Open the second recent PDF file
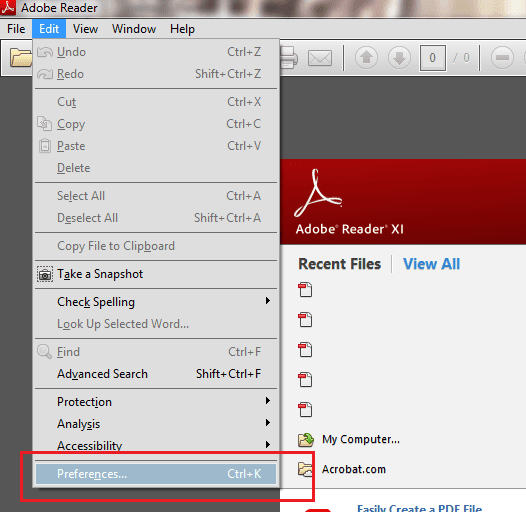Viewport: 526px width, 512px height. pos(305,319)
